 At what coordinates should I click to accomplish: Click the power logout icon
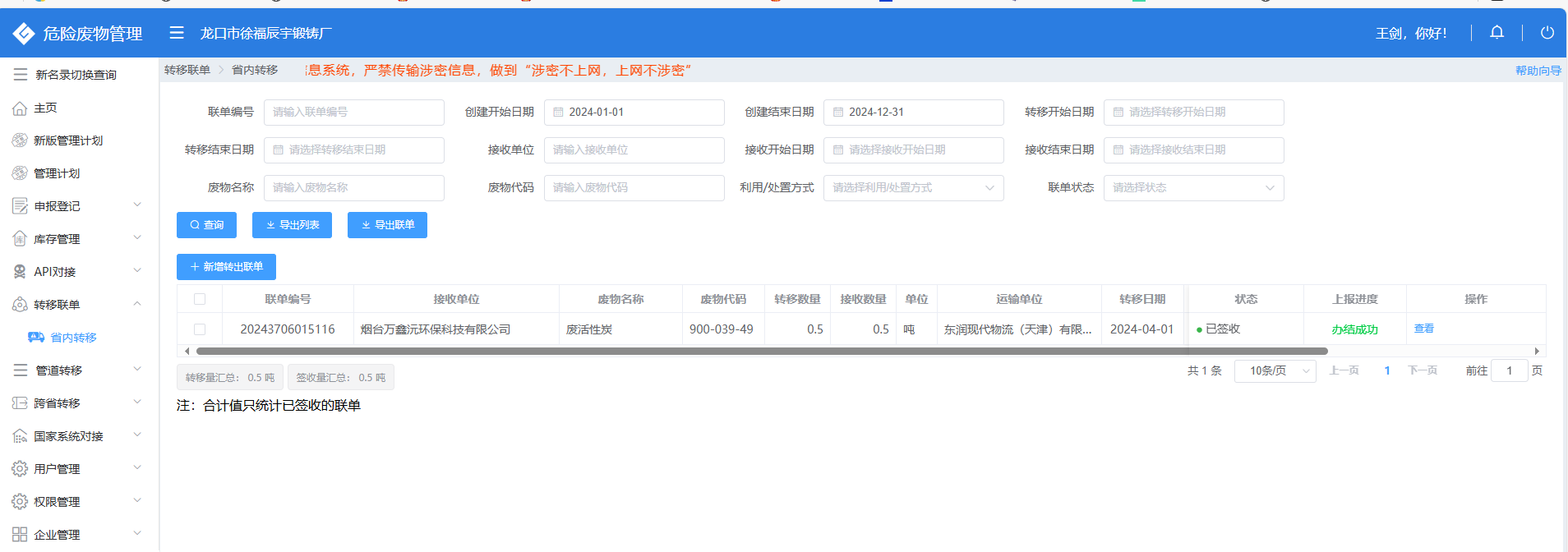[1547, 33]
